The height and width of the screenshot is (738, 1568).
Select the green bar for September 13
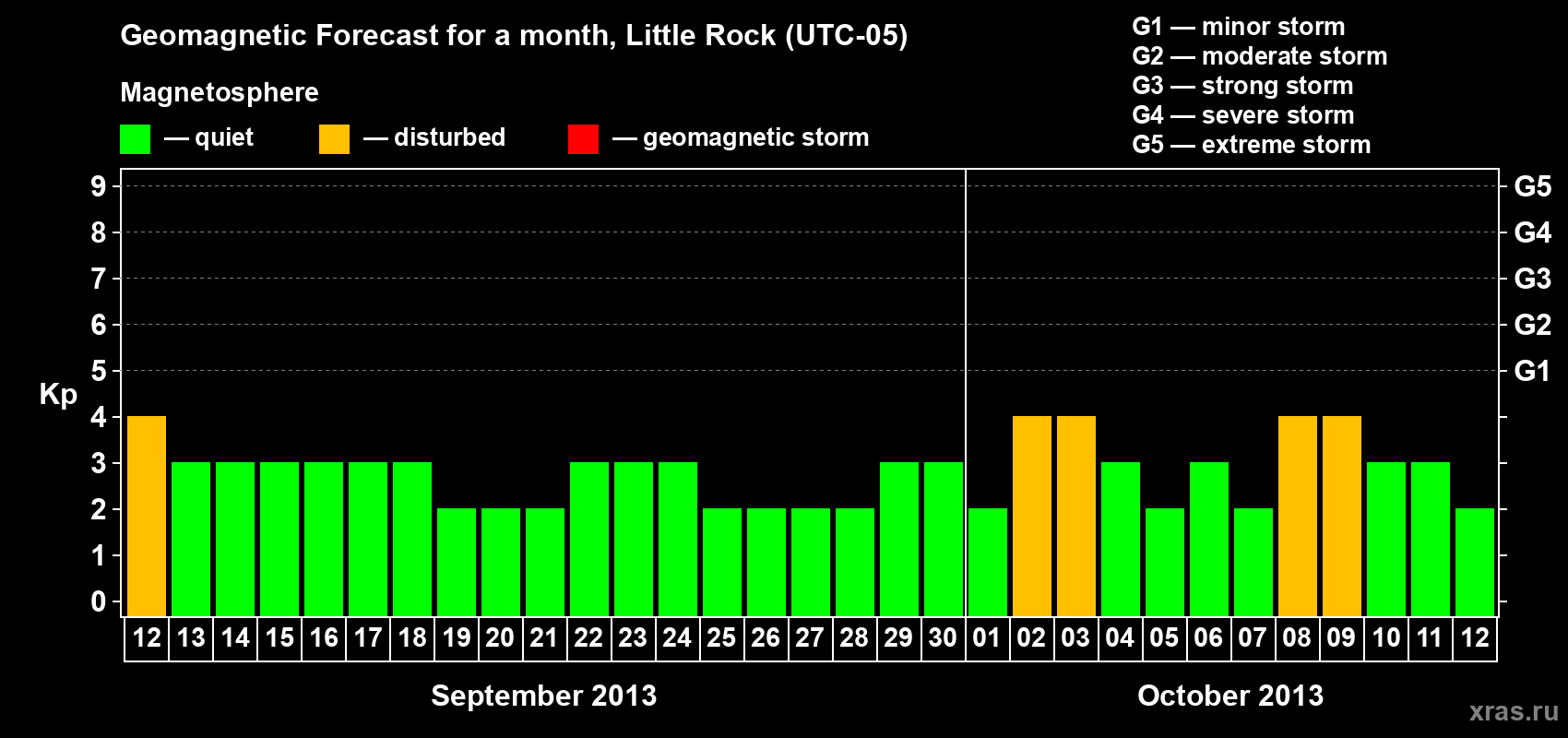tap(191, 539)
